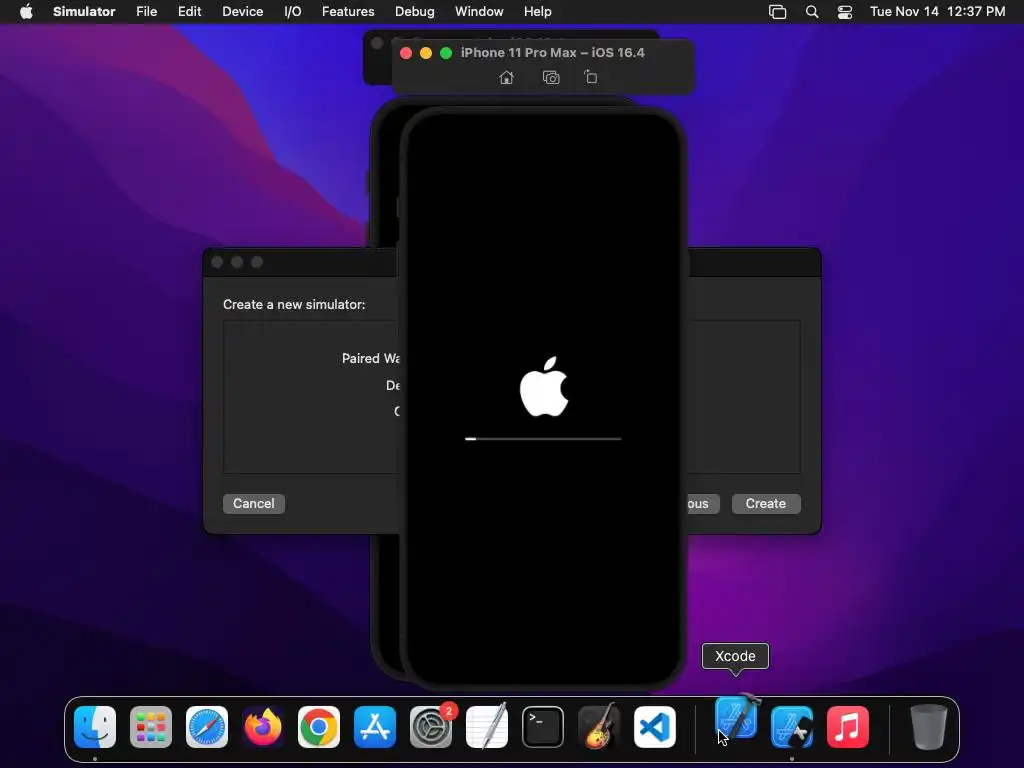Launch Safari from the Dock

click(x=207, y=727)
